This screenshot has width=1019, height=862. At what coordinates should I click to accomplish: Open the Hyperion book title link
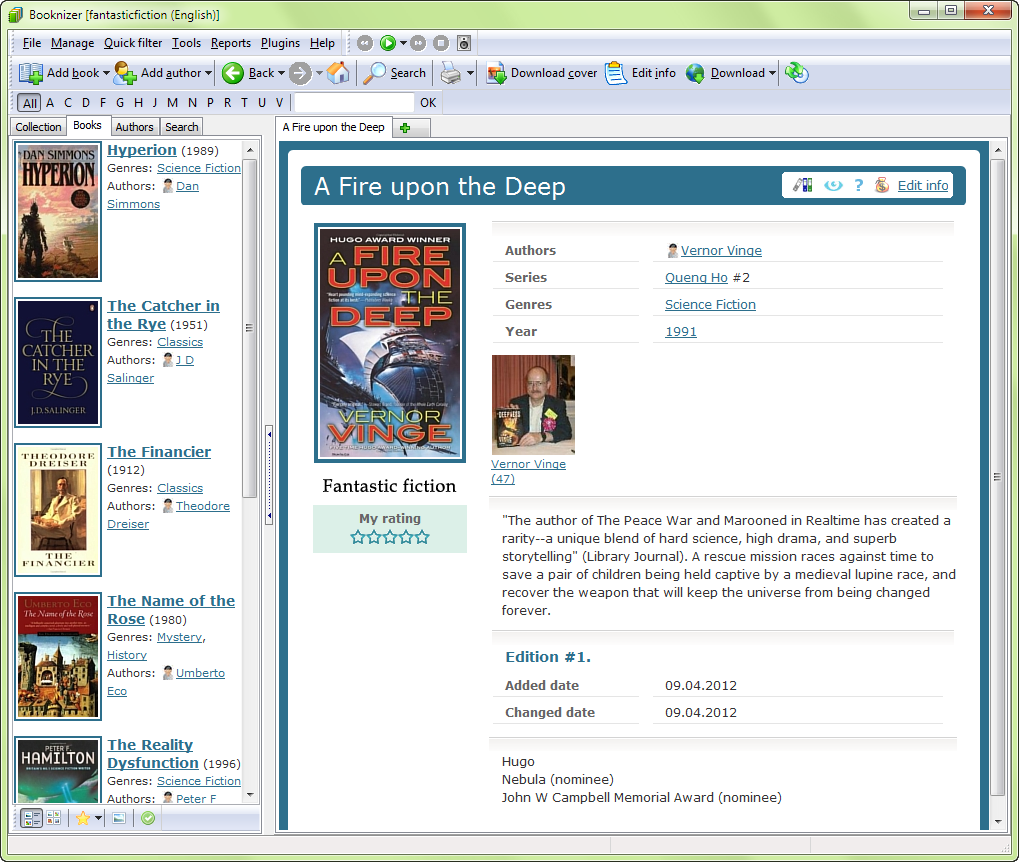142,150
